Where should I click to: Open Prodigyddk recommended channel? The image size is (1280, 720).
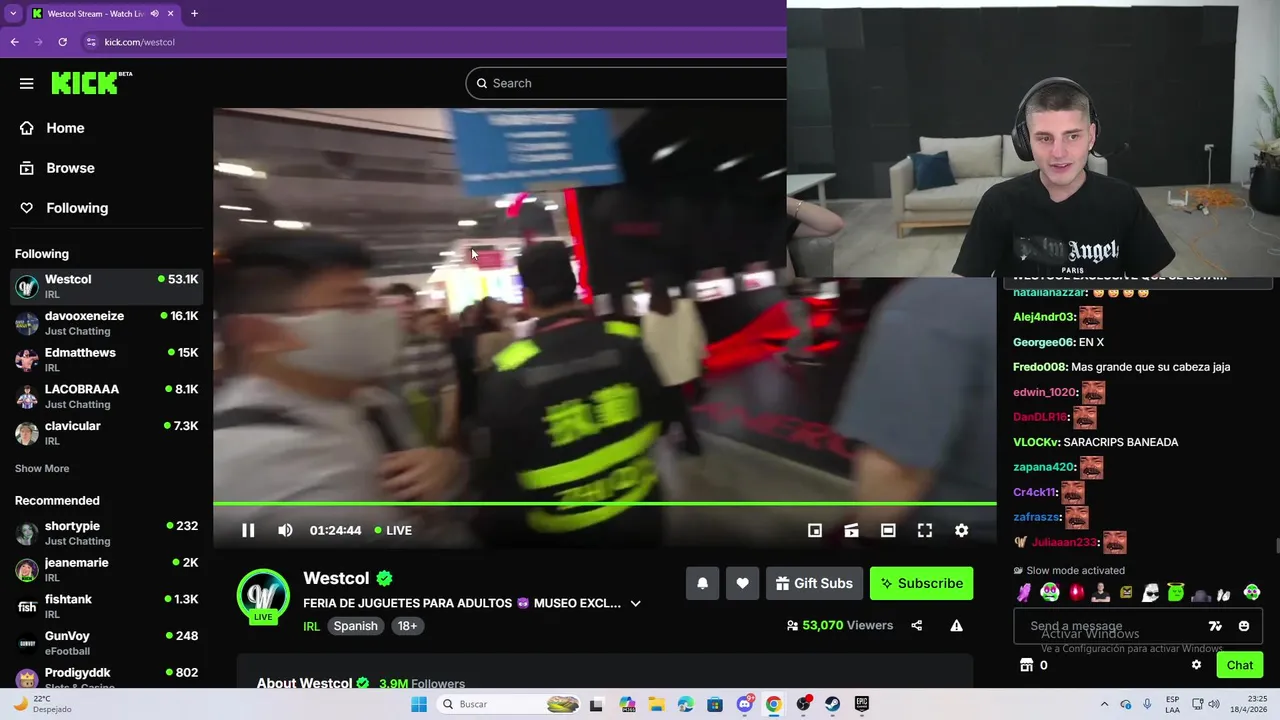[107, 678]
